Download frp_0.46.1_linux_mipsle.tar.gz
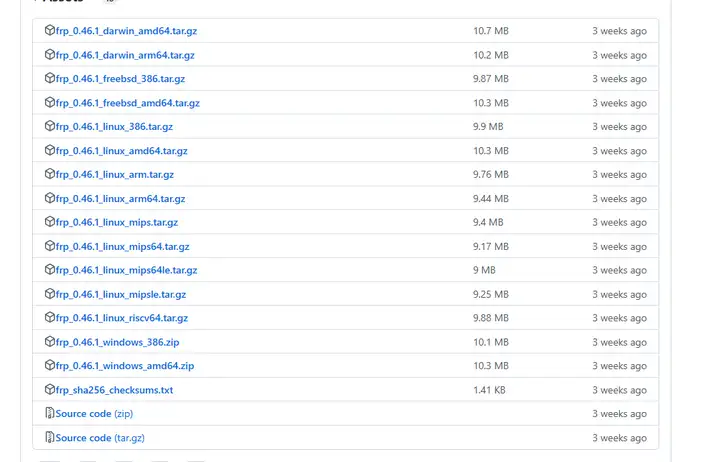This screenshot has height=462, width=720. click(121, 295)
